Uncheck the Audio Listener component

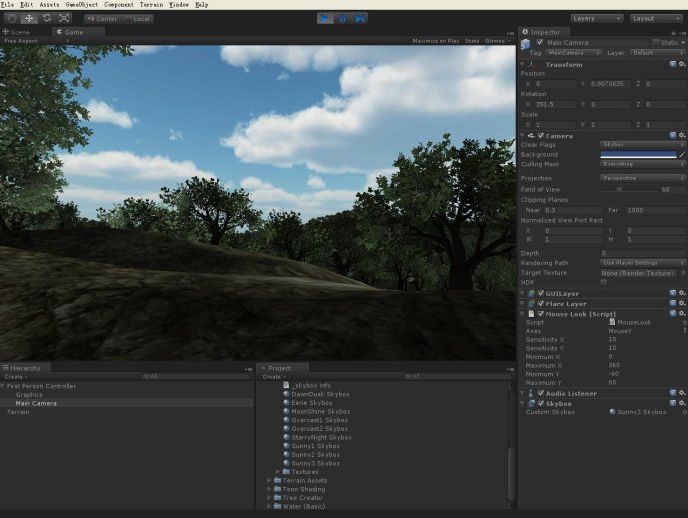pos(541,393)
